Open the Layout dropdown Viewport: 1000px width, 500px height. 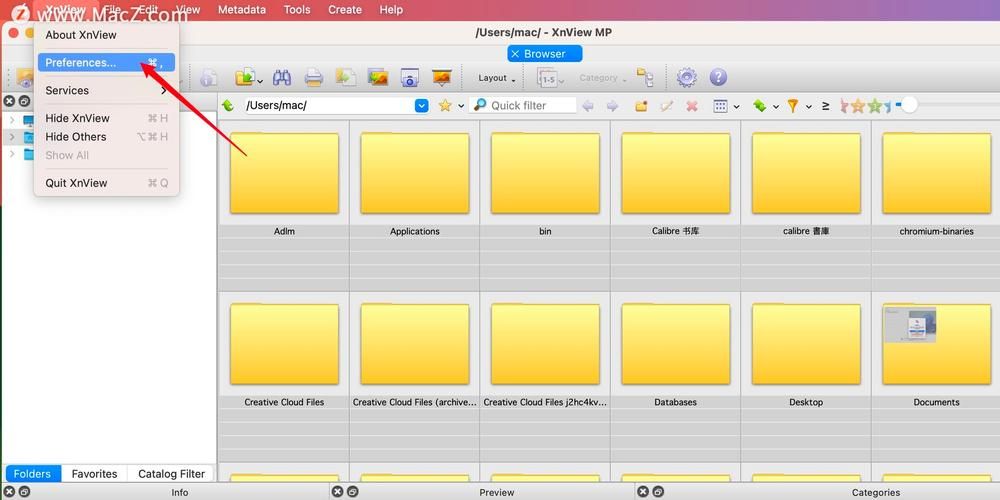(x=497, y=78)
